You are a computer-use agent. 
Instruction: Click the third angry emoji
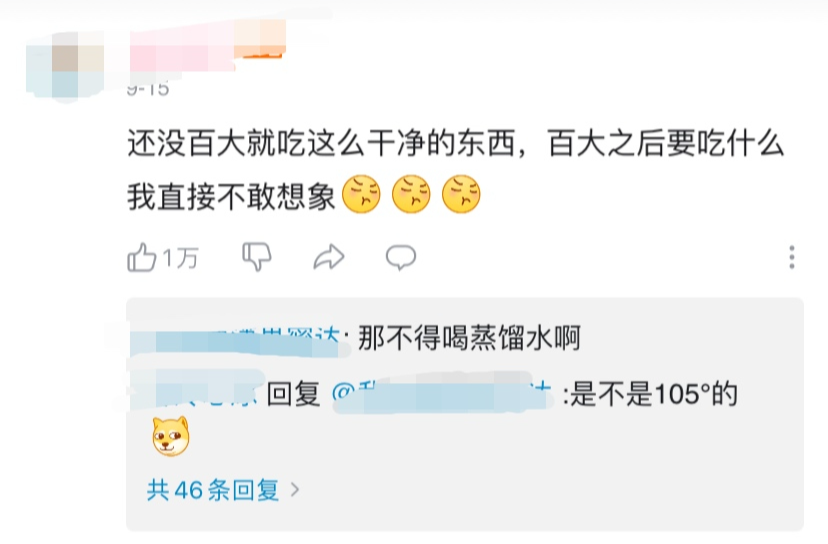tap(461, 194)
